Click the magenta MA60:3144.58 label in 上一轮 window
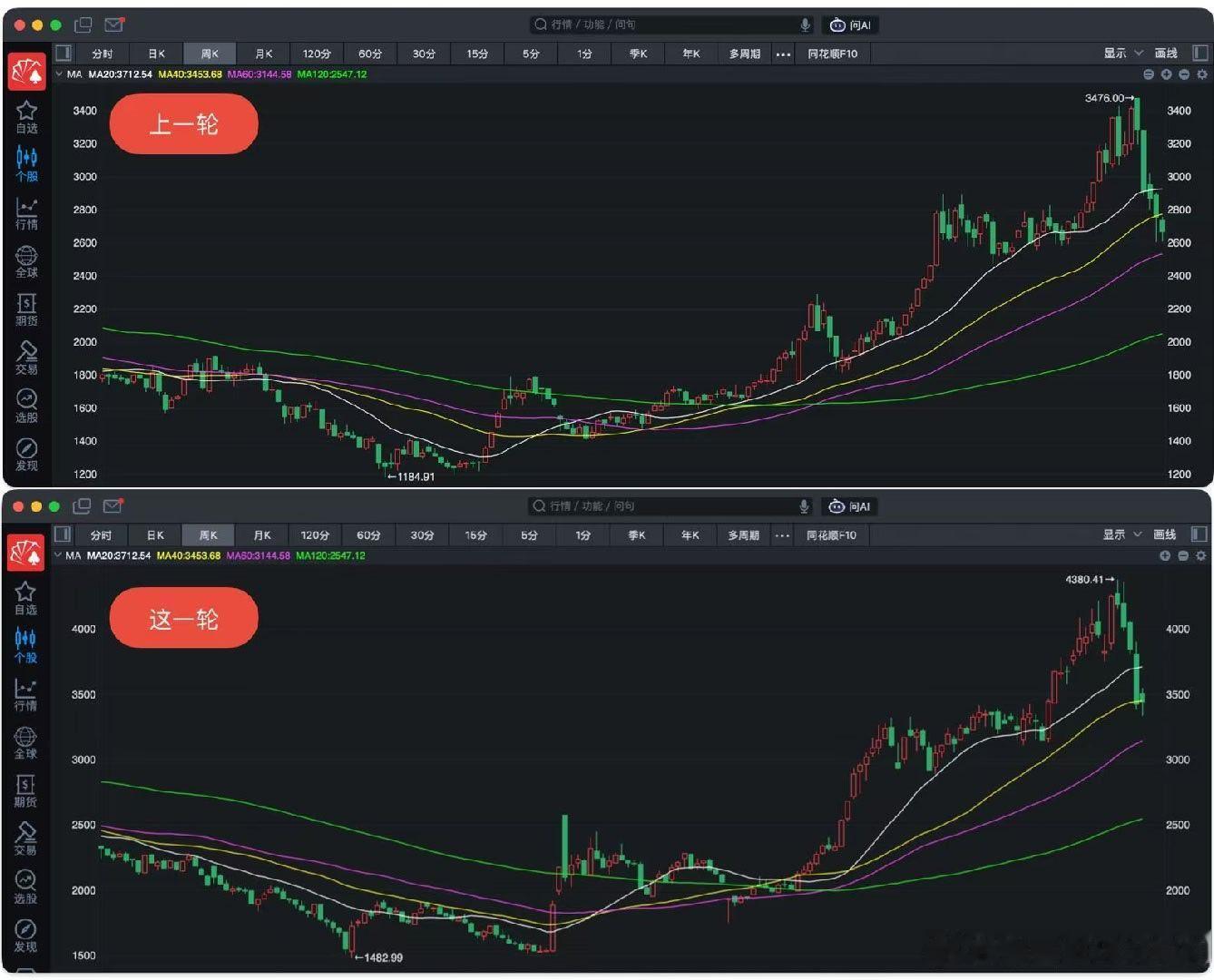The height and width of the screenshot is (980, 1214). [x=259, y=74]
